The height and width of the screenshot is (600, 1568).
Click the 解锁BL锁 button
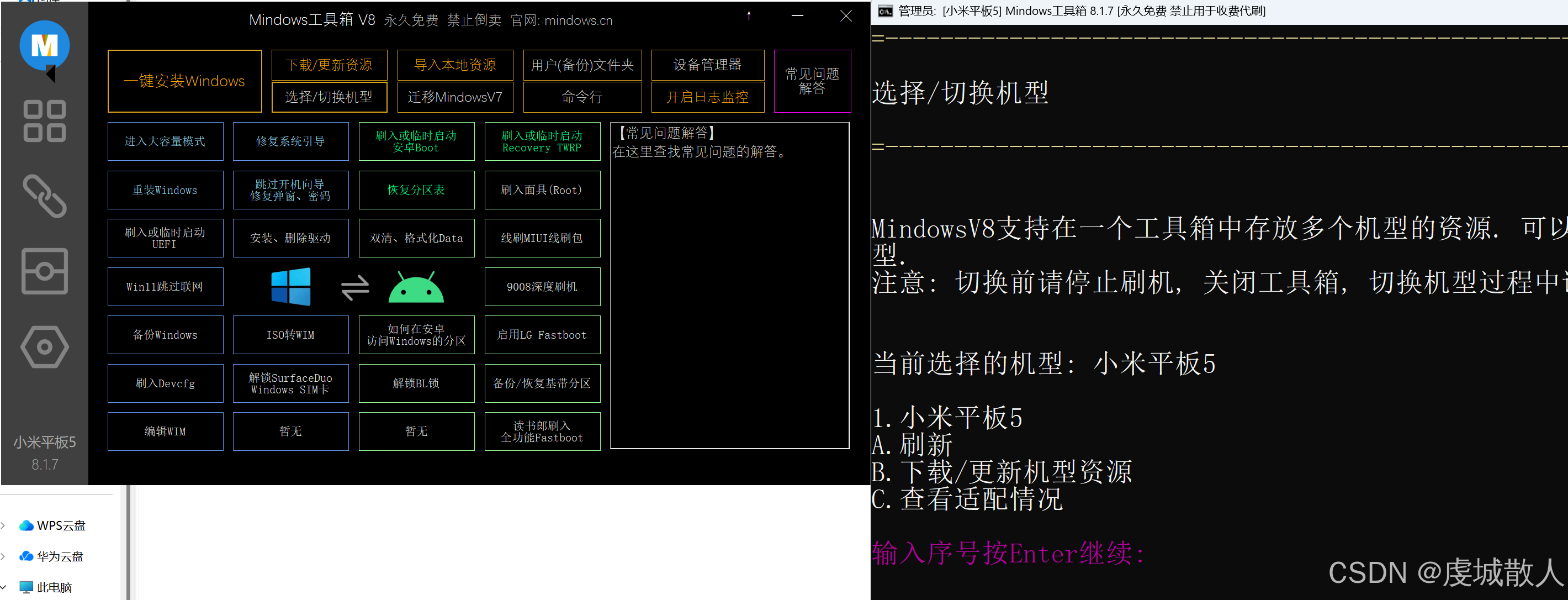[x=416, y=383]
